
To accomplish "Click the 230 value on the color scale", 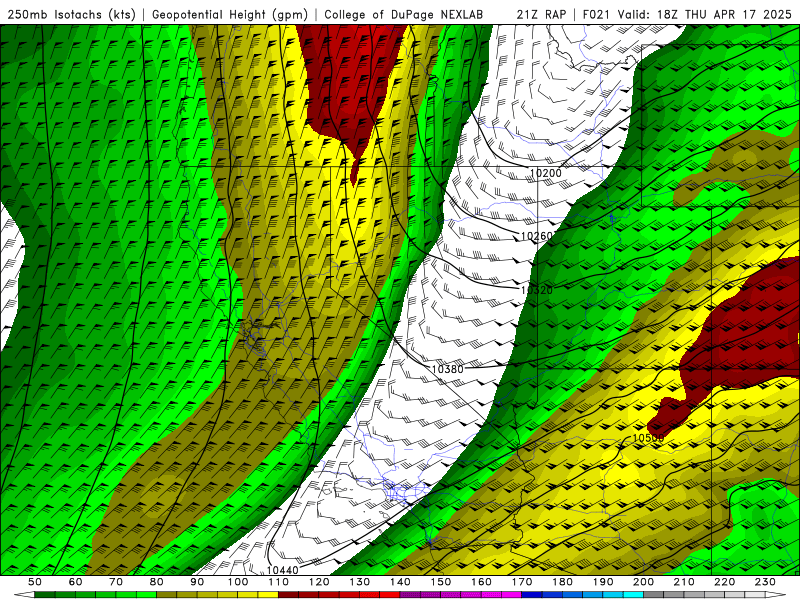I will point(765,582).
